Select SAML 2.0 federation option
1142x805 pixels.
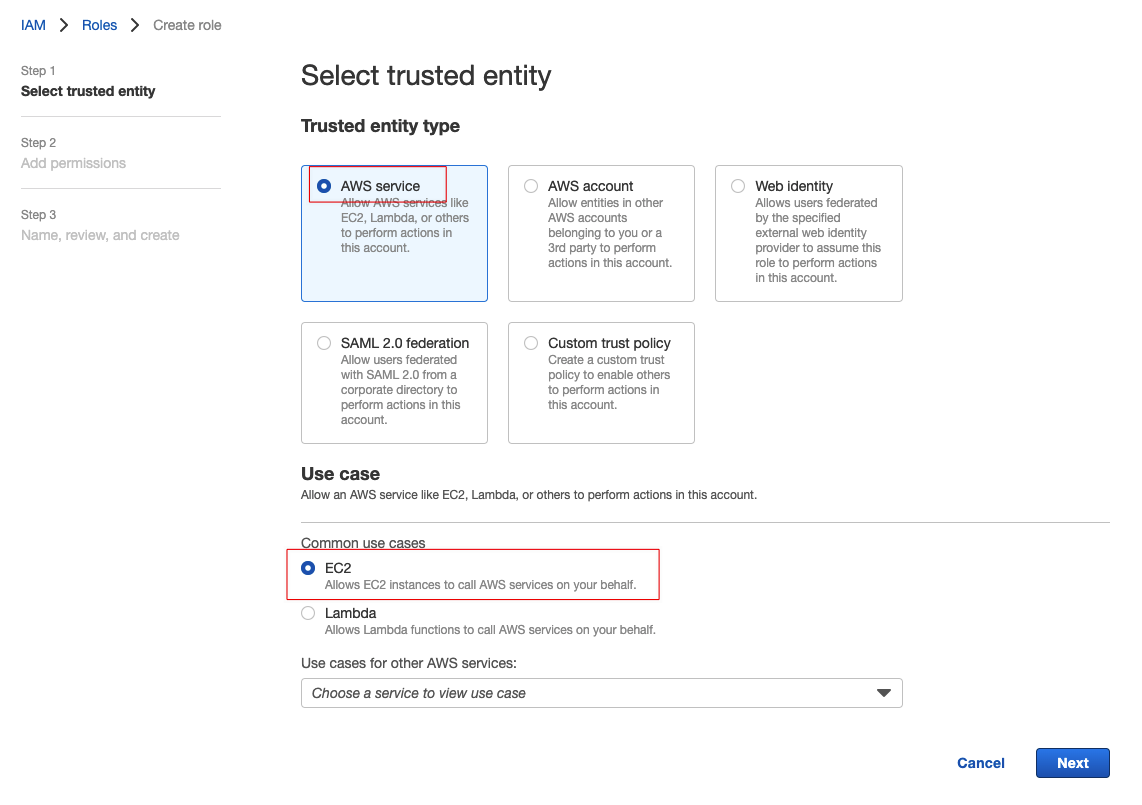click(324, 343)
